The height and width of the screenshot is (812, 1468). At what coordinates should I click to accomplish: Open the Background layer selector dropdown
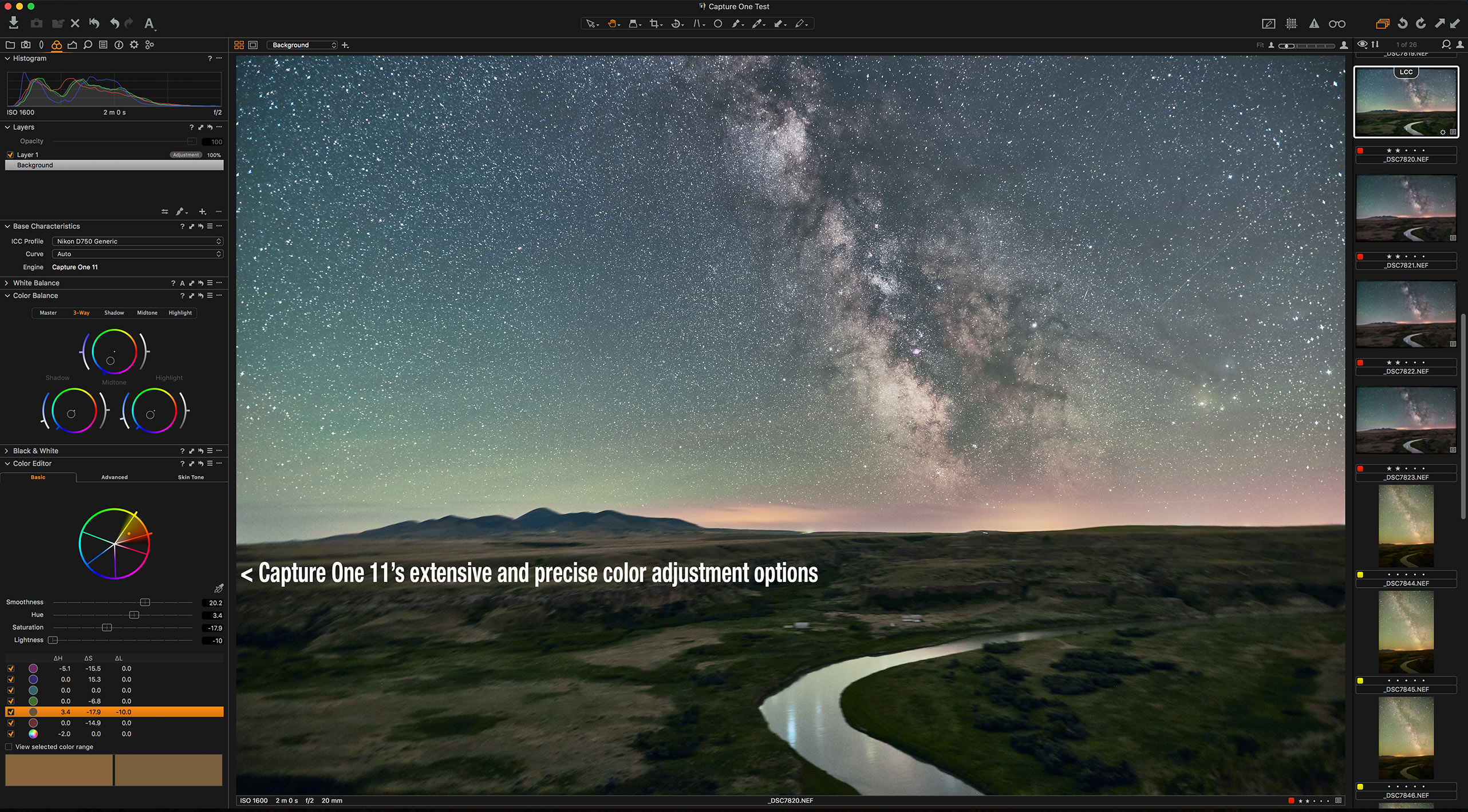pos(302,45)
